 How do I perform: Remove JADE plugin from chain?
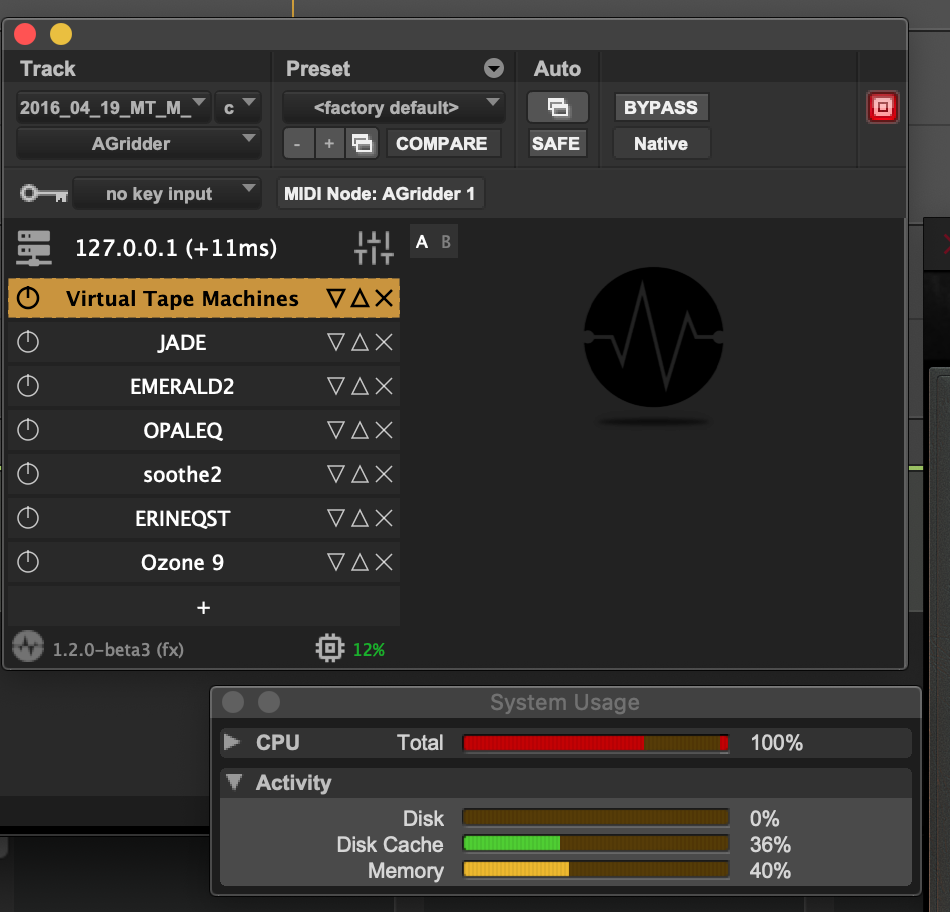click(384, 342)
